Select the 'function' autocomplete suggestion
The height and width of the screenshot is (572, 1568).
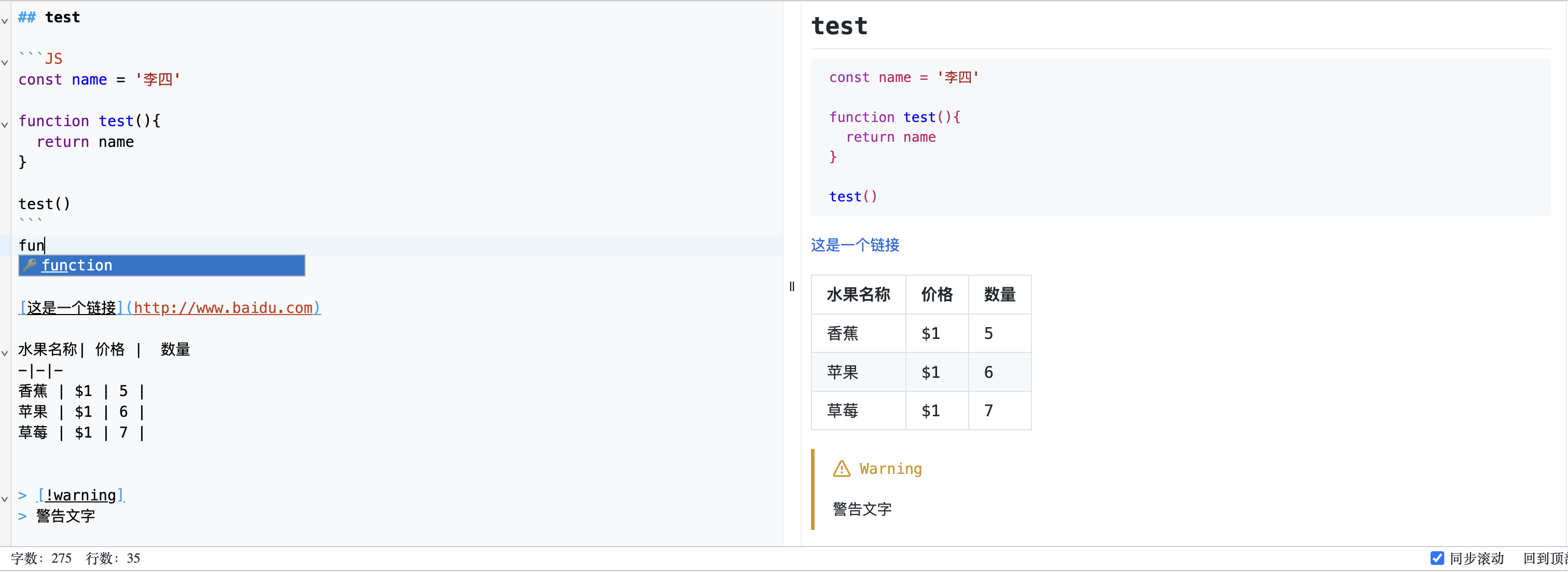[162, 266]
